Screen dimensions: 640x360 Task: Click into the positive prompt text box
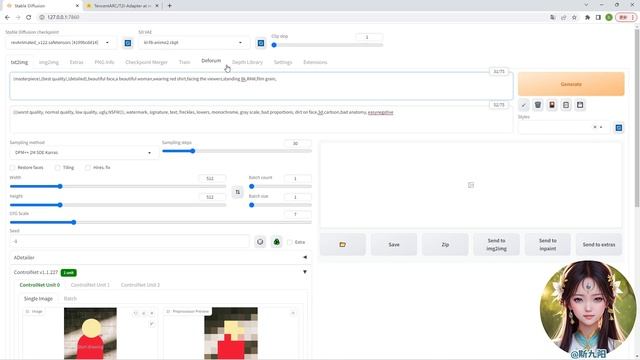[261, 86]
